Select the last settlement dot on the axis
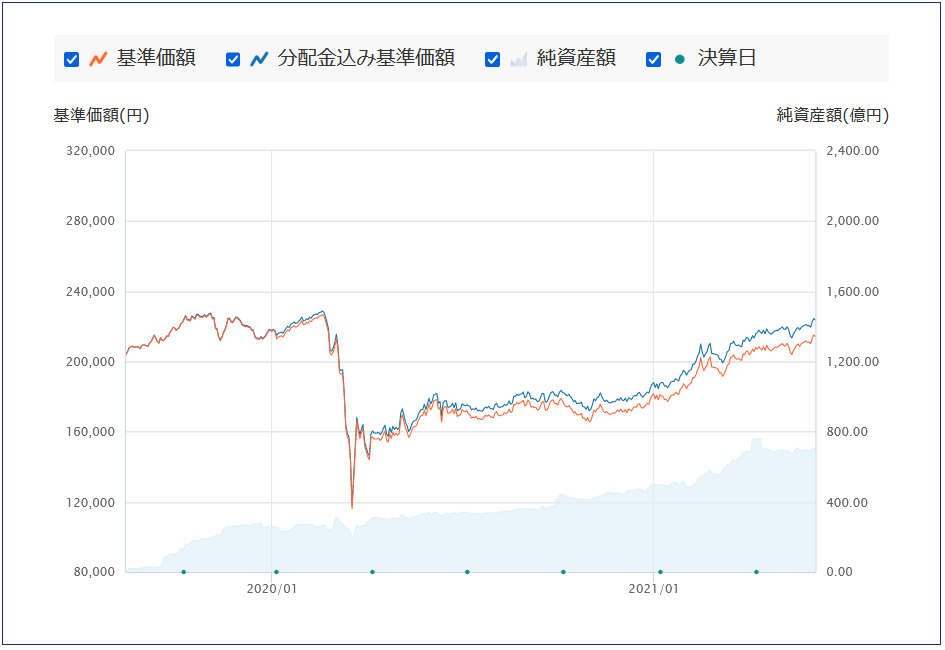 [756, 572]
